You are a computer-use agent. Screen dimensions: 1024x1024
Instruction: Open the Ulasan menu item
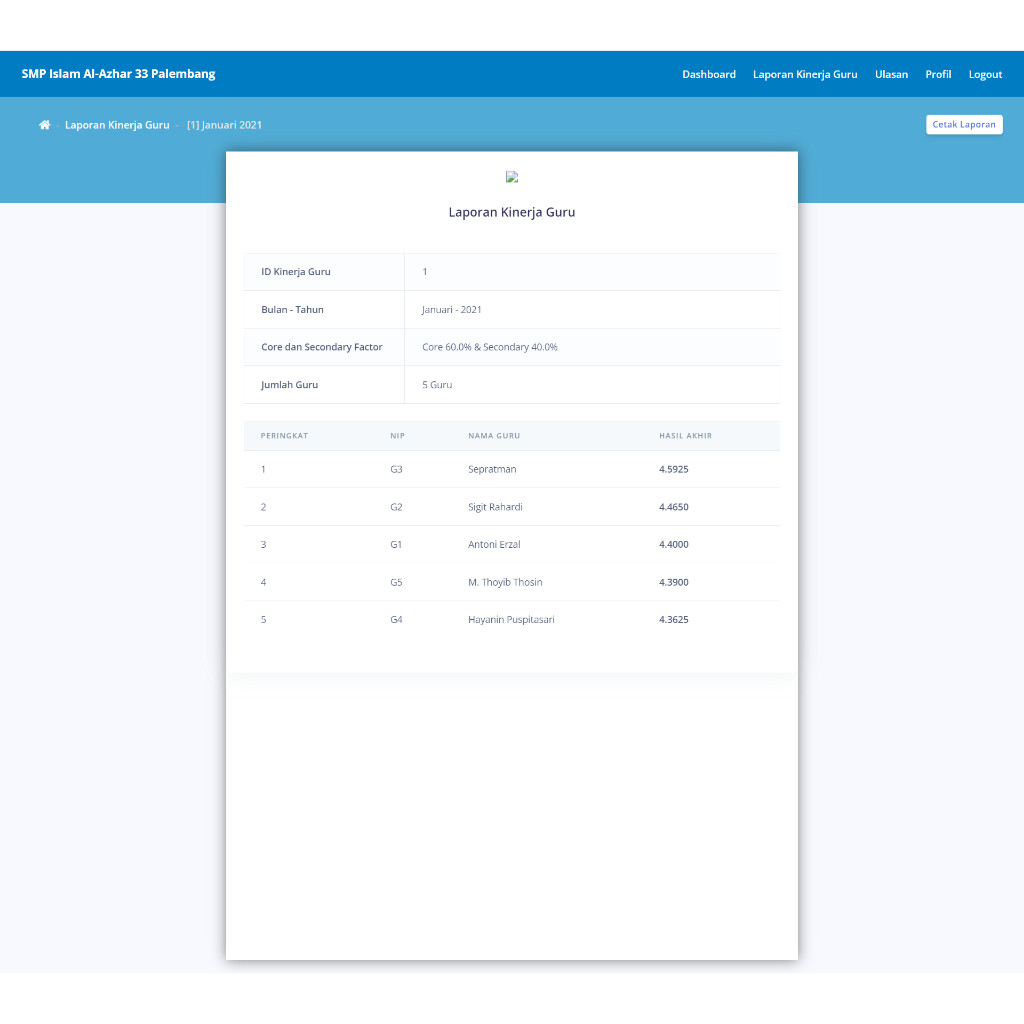(891, 74)
